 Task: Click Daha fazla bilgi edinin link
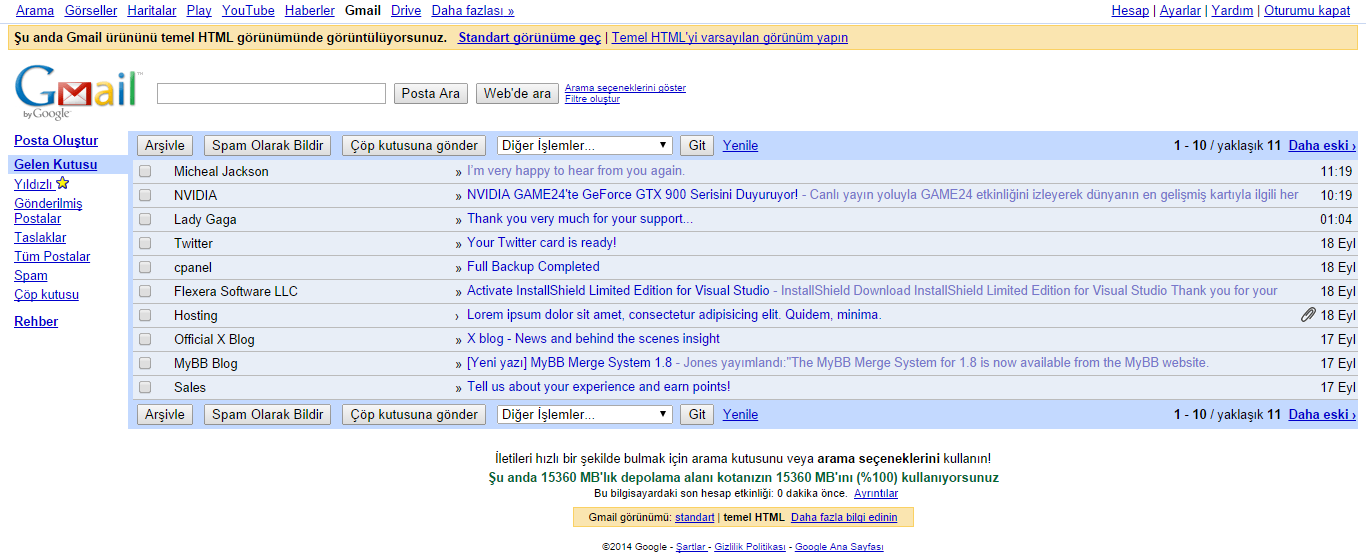tap(844, 517)
